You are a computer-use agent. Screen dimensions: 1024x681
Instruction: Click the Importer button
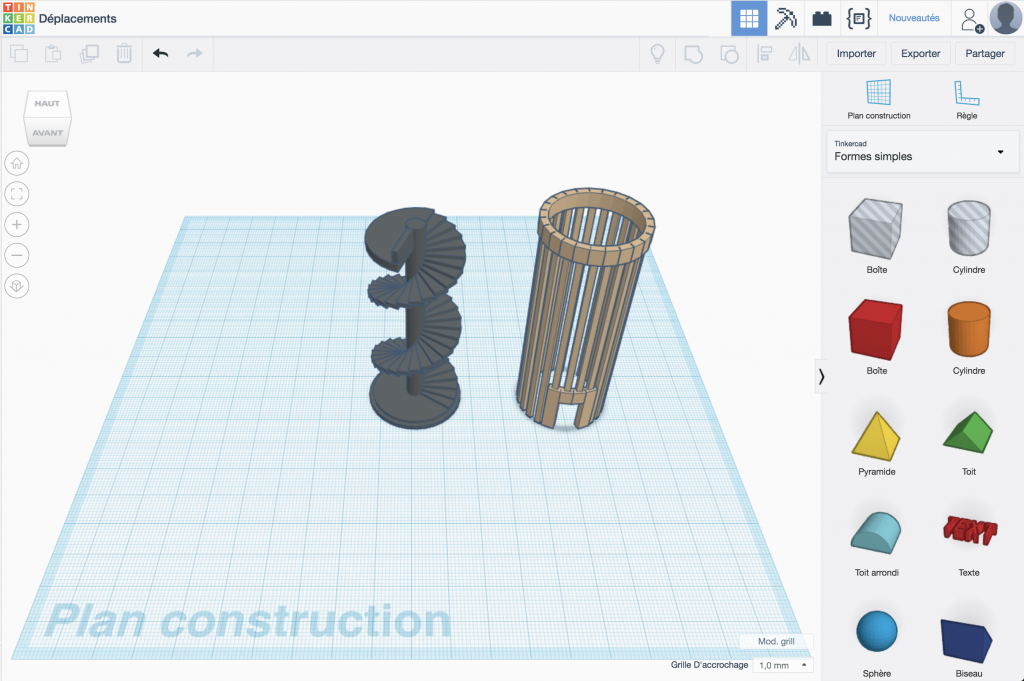[x=856, y=53]
